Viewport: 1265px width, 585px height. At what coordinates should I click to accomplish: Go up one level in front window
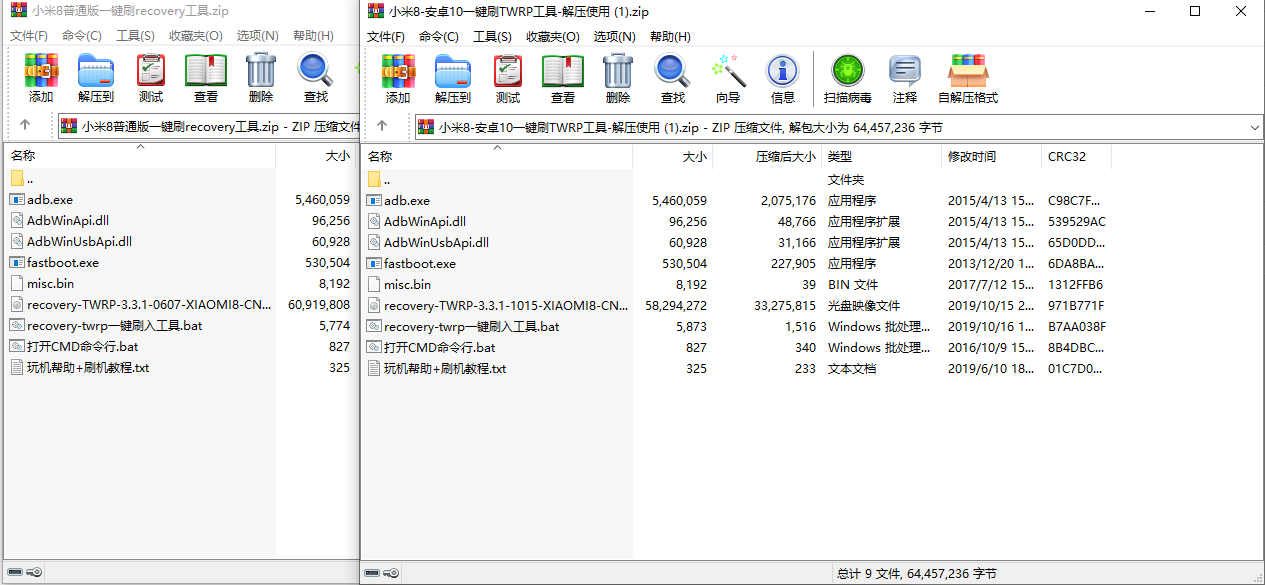tap(381, 127)
